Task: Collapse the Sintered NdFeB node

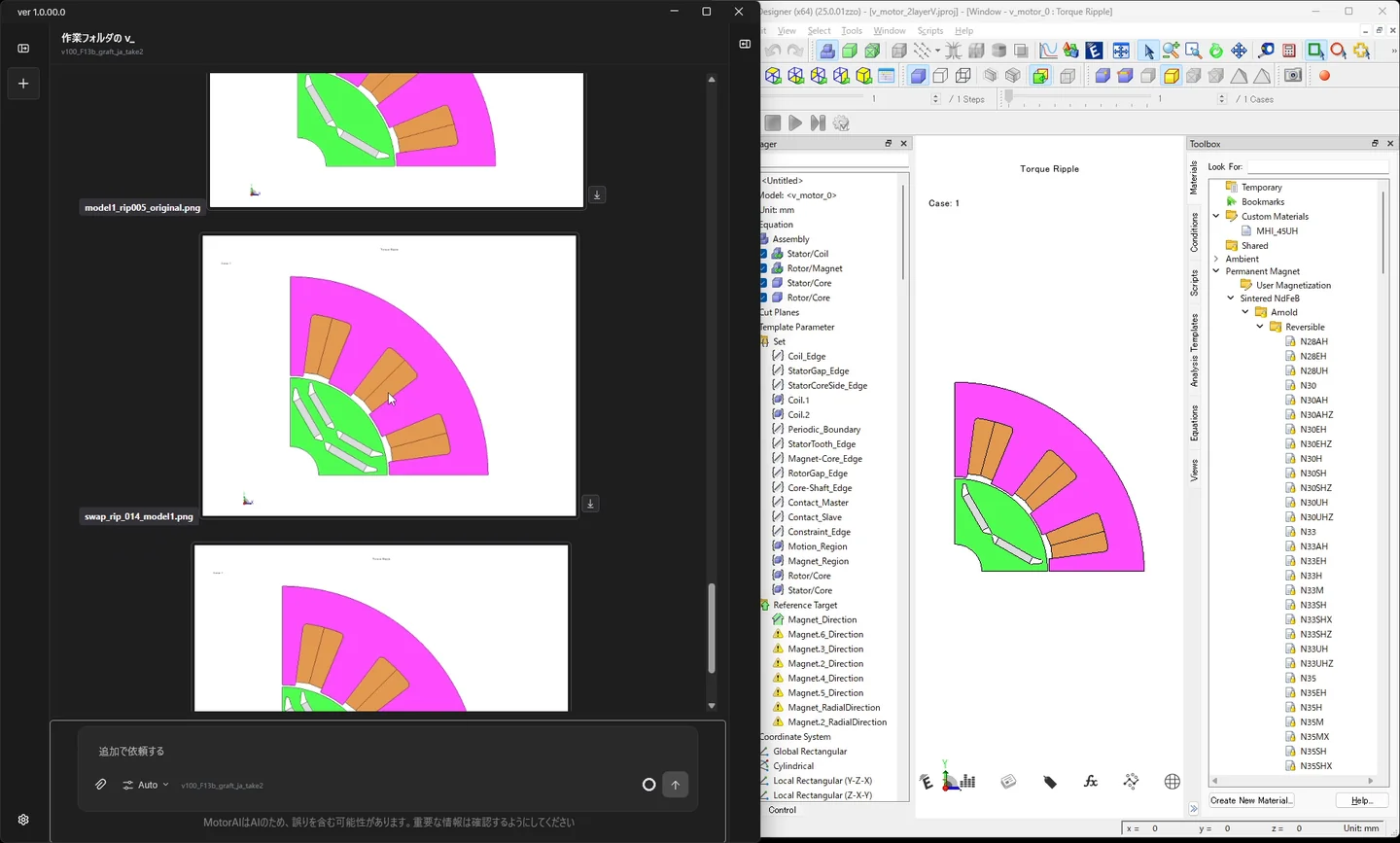Action: click(1231, 299)
